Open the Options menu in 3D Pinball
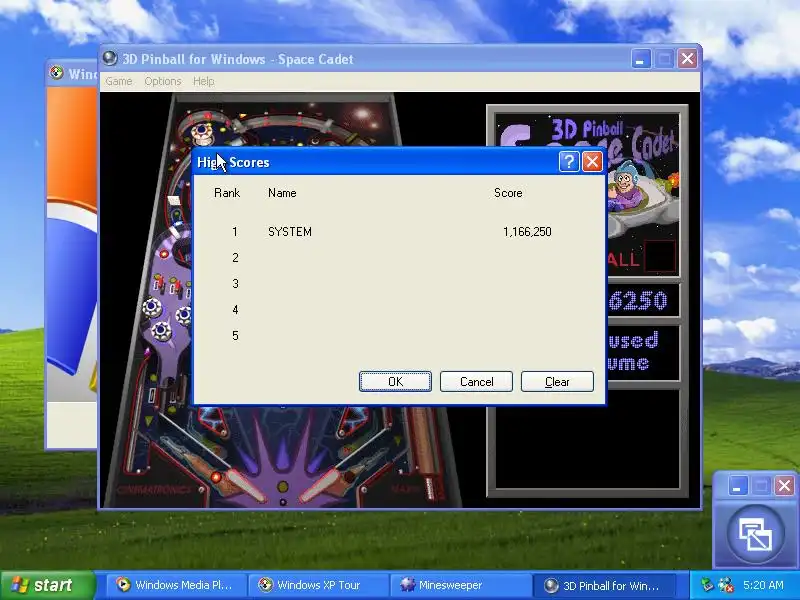This screenshot has width=800, height=600. click(163, 81)
